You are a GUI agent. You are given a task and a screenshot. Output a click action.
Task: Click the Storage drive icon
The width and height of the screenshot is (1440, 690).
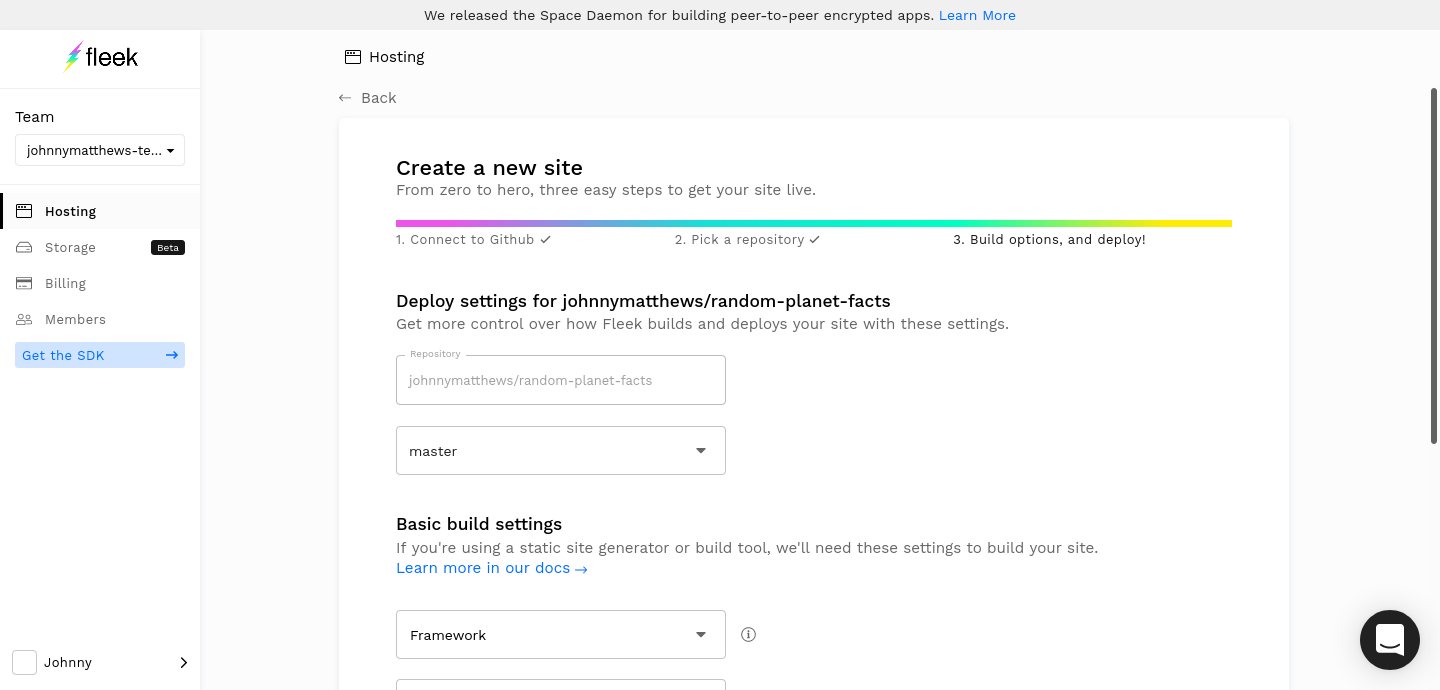coord(24,247)
